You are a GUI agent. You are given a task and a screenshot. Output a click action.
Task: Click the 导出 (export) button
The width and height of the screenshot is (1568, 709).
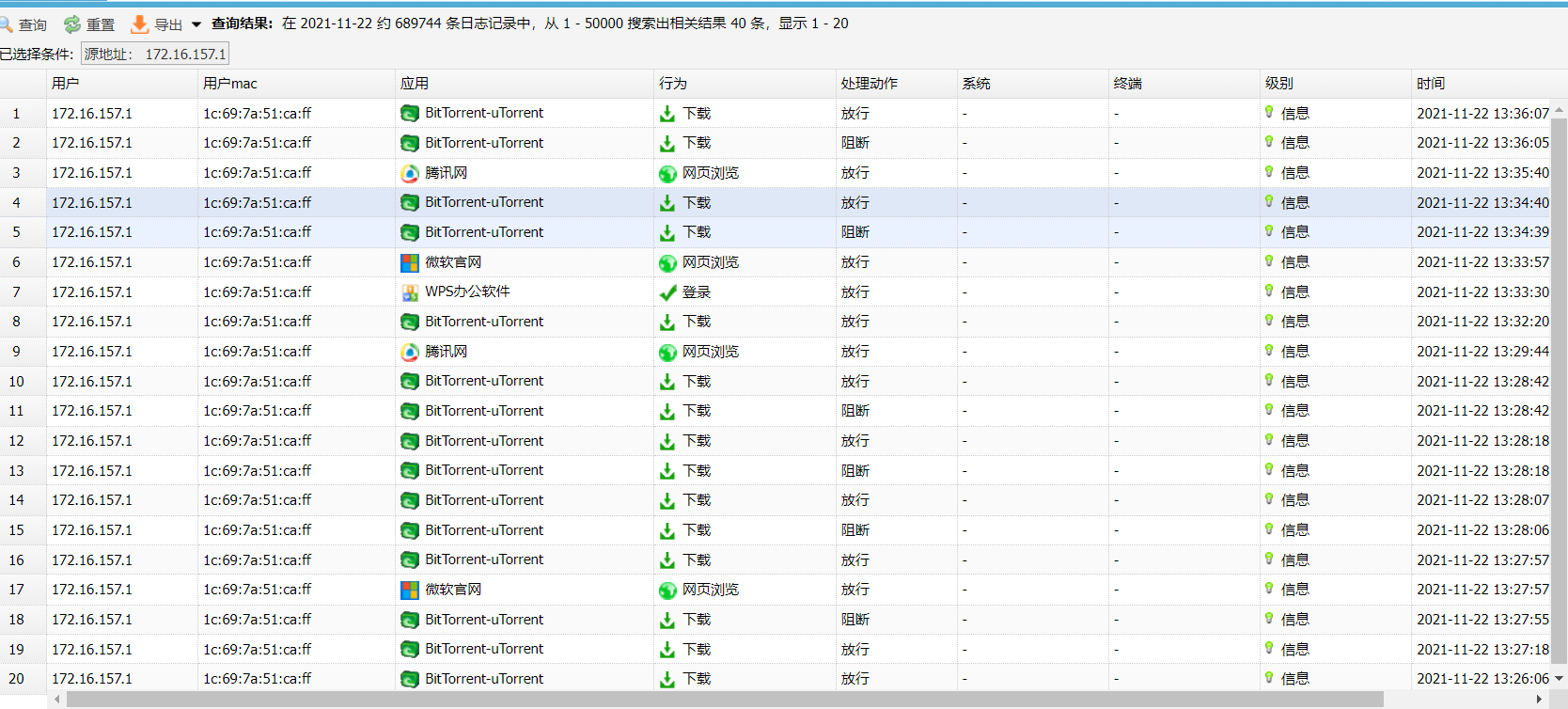(x=157, y=24)
